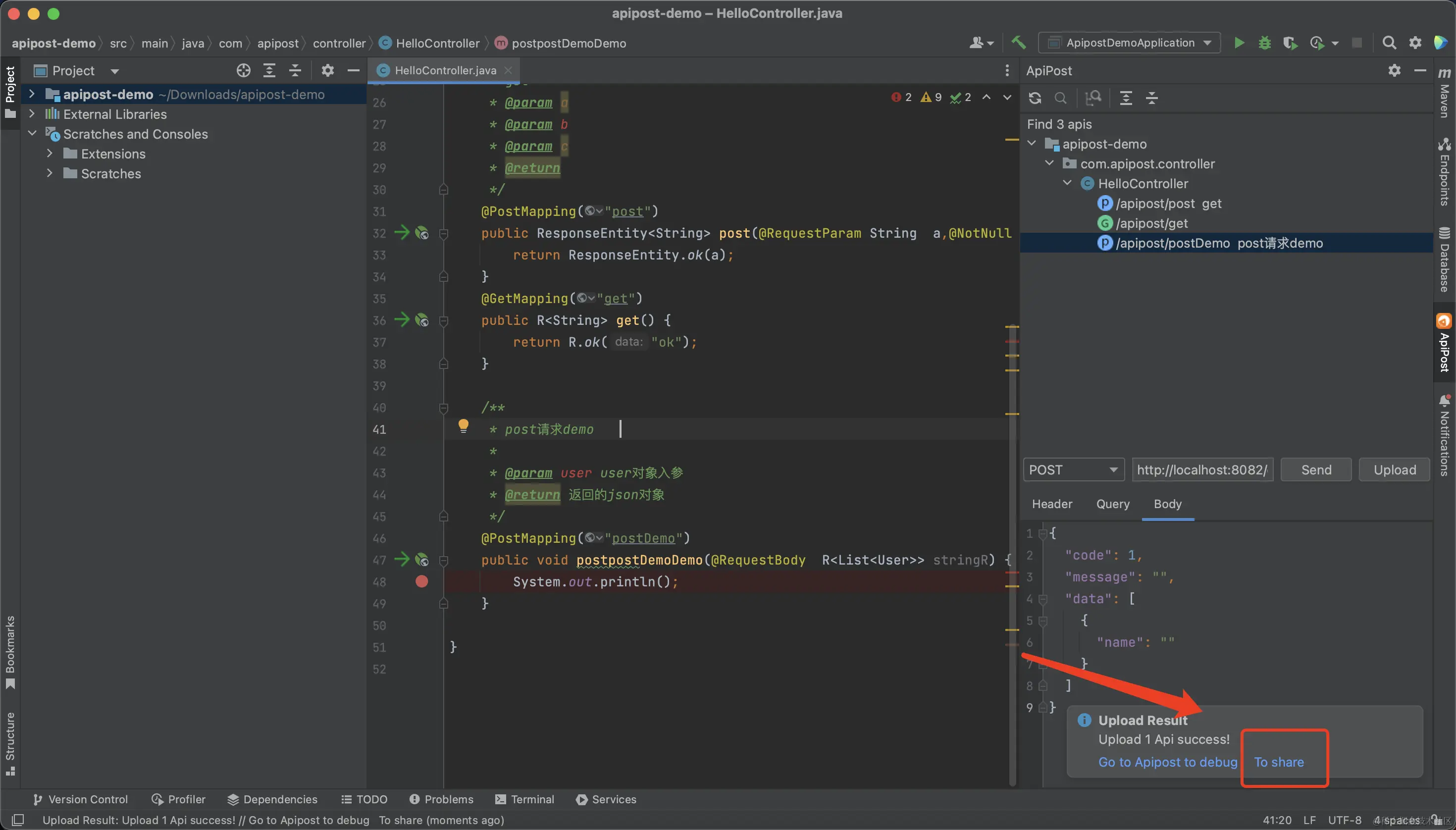Select the /apipost/get API entry
This screenshot has height=830, width=1456.
click(1151, 223)
